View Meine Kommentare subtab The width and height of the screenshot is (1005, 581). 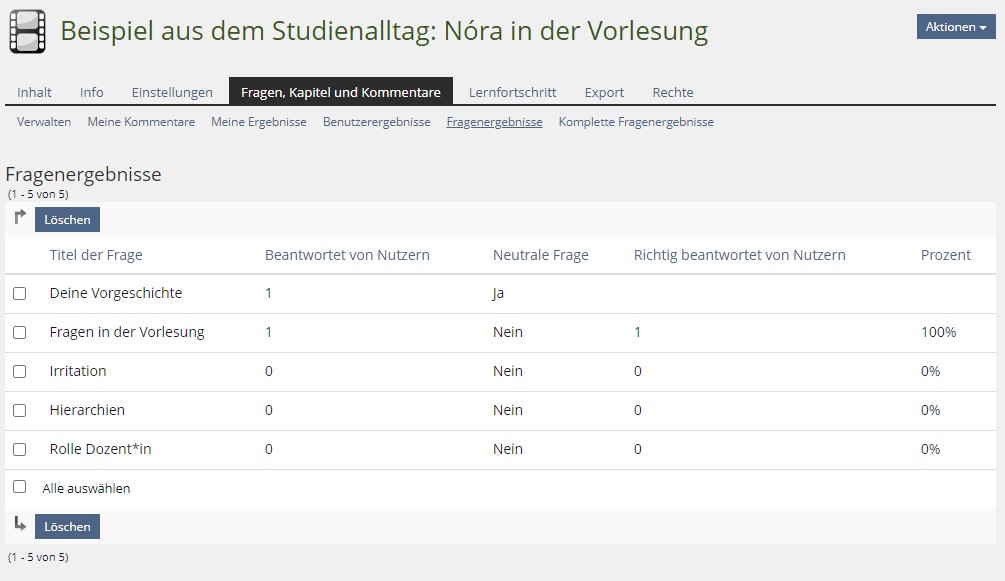tap(141, 122)
